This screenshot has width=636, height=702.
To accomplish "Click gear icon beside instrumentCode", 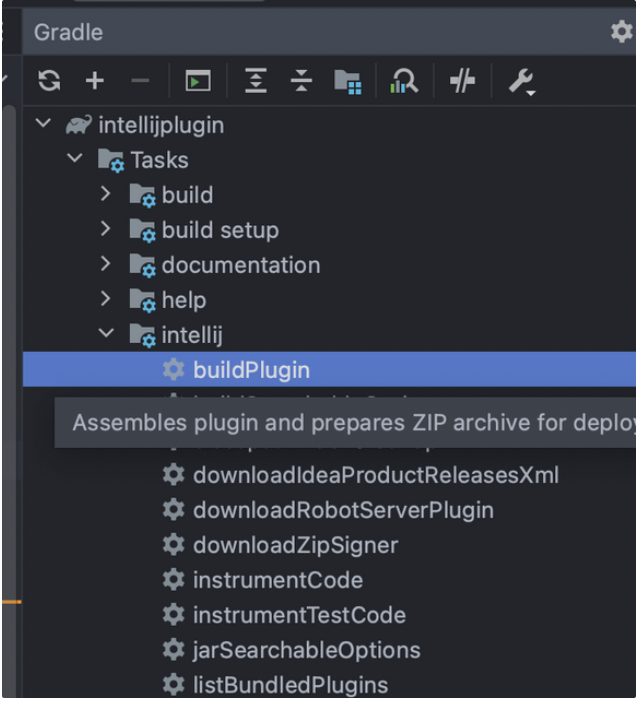I will click(174, 580).
